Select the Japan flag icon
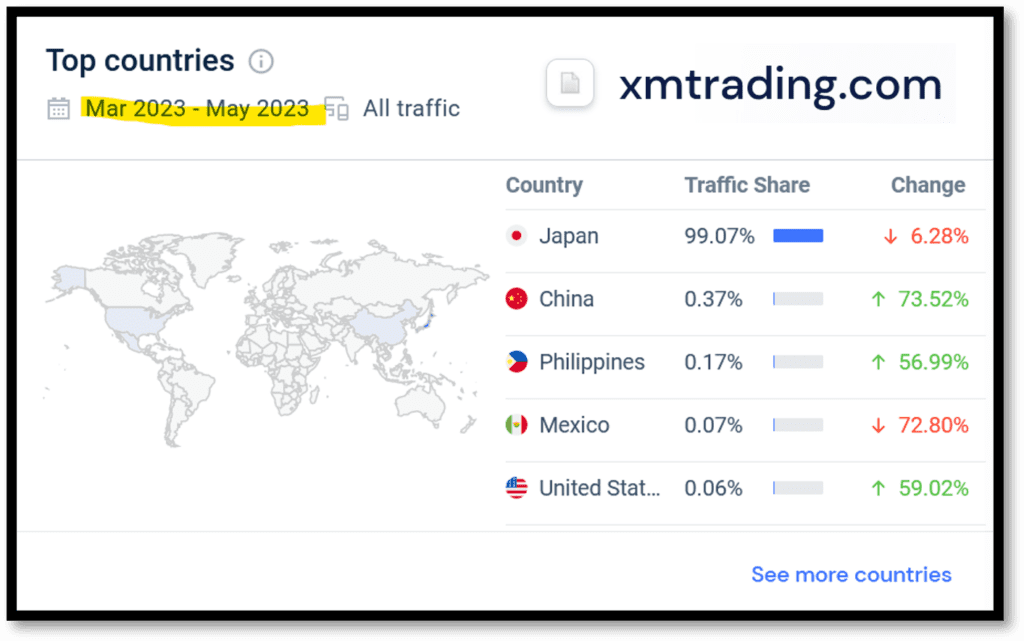Screen dimensions: 1024x641 point(516,236)
